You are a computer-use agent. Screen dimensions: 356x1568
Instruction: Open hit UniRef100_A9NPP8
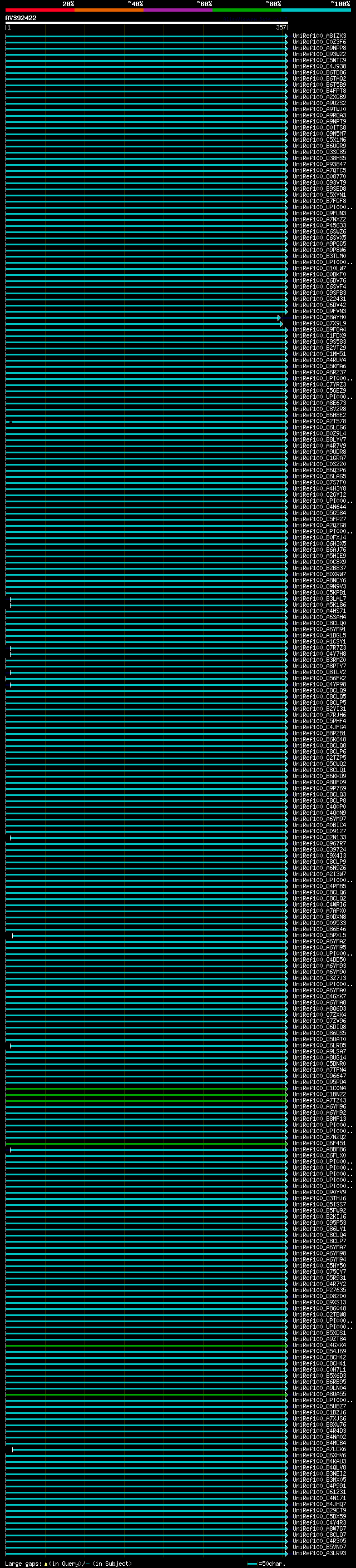pyautogui.click(x=319, y=48)
